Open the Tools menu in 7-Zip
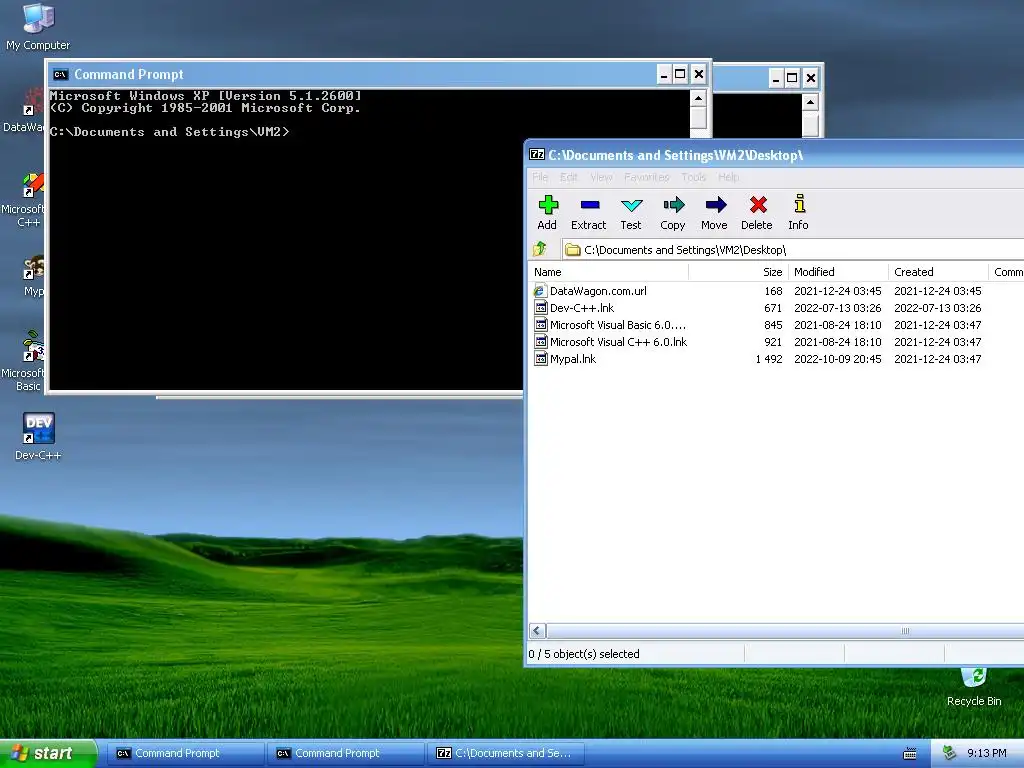This screenshot has width=1024, height=768. [694, 177]
